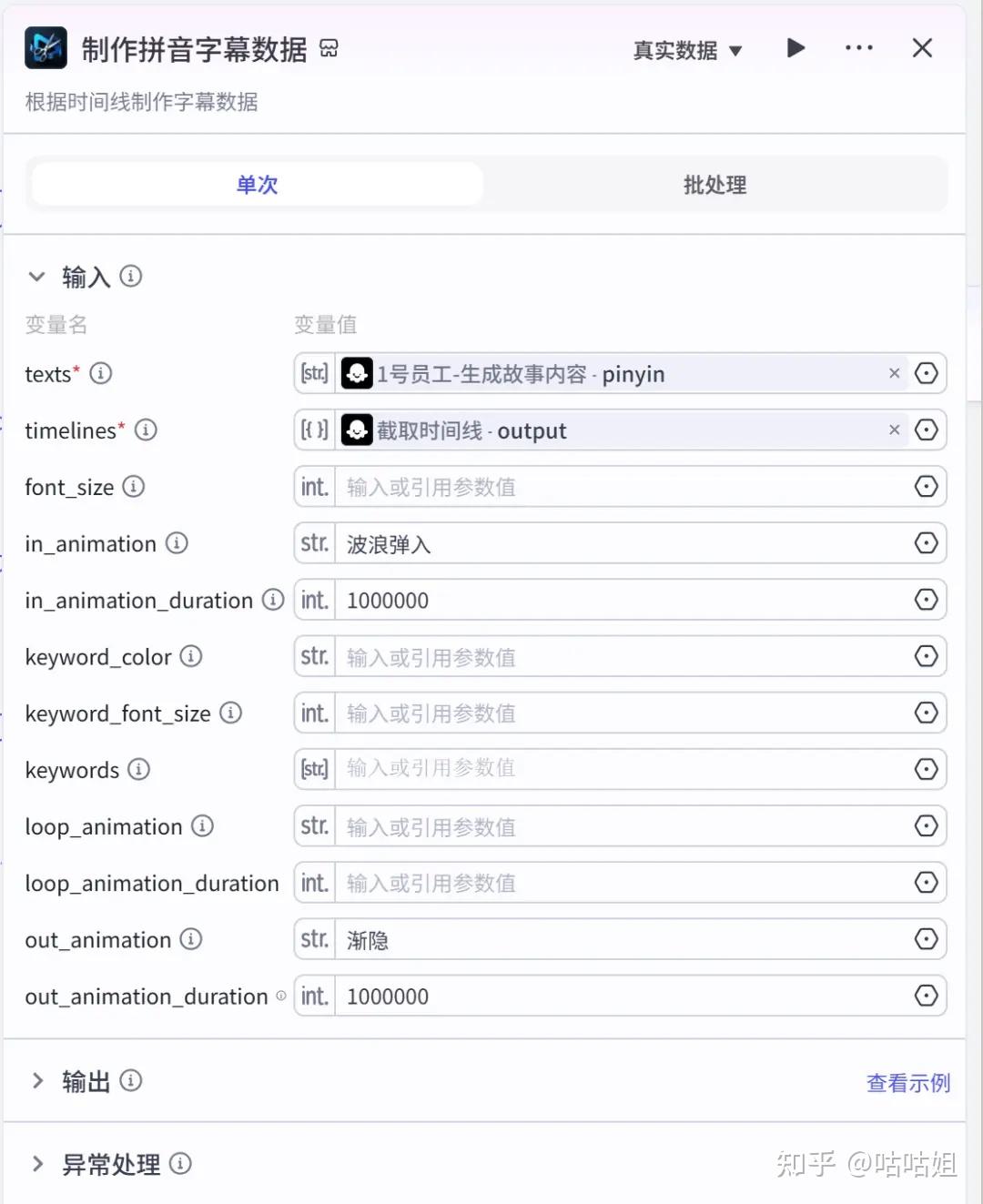
Task: Click the info icon next to 输入 header
Action: 131,276
